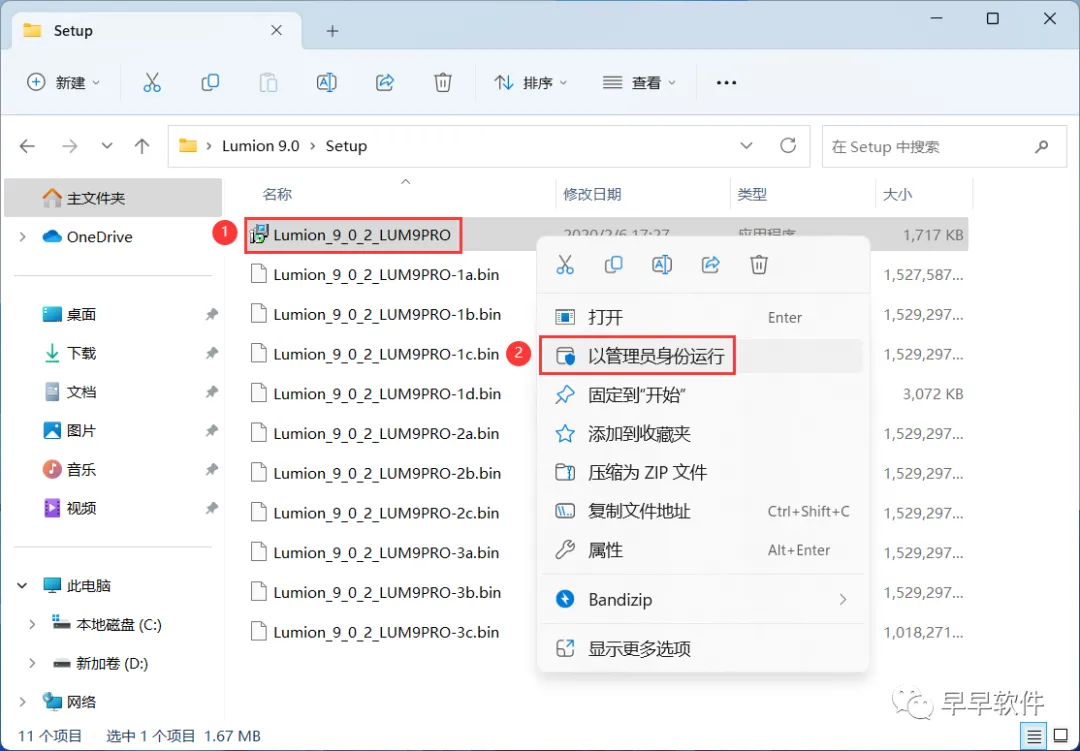1080x751 pixels.
Task: Expand 网络 tree node
Action: click(x=23, y=702)
